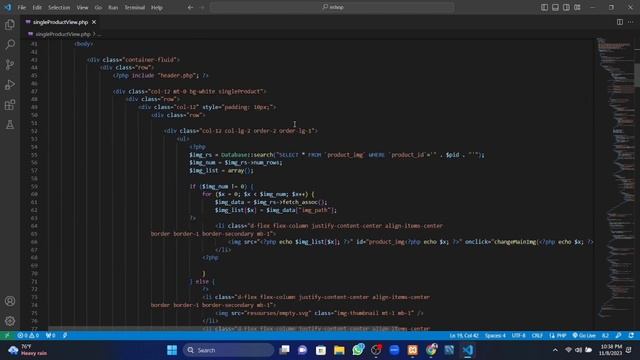Screen dimensions: 640x360
Task: Start Go Live server from status bar
Action: point(584,336)
